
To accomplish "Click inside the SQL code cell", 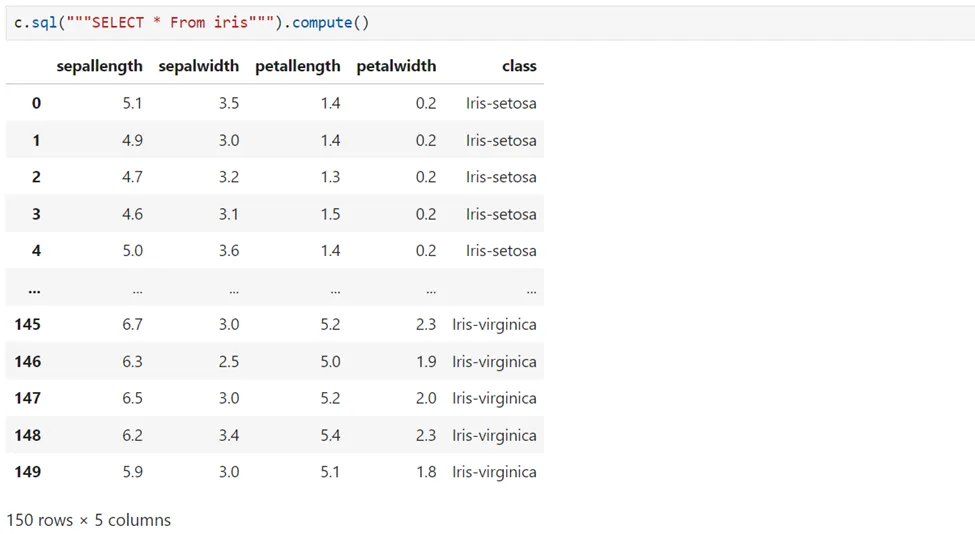I will [491, 23].
